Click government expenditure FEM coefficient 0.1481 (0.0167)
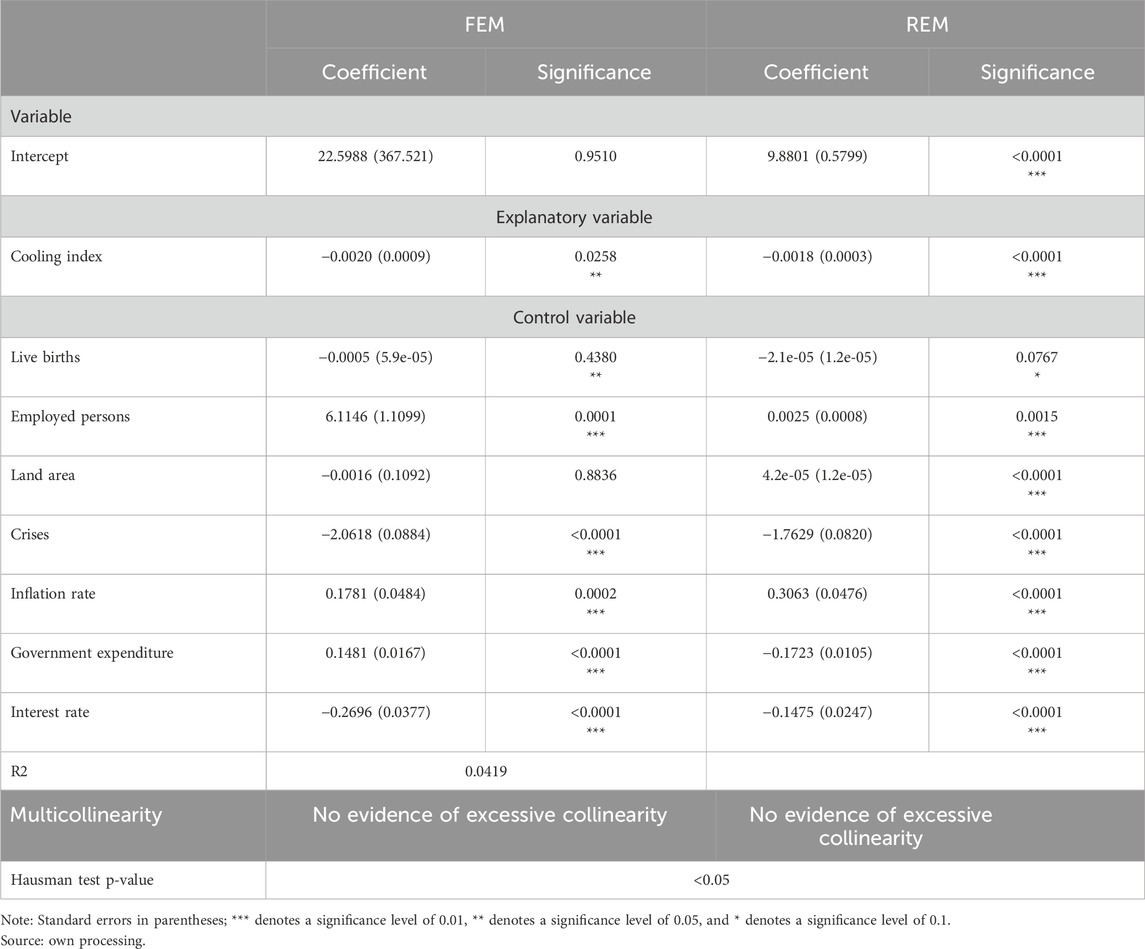 375,653
